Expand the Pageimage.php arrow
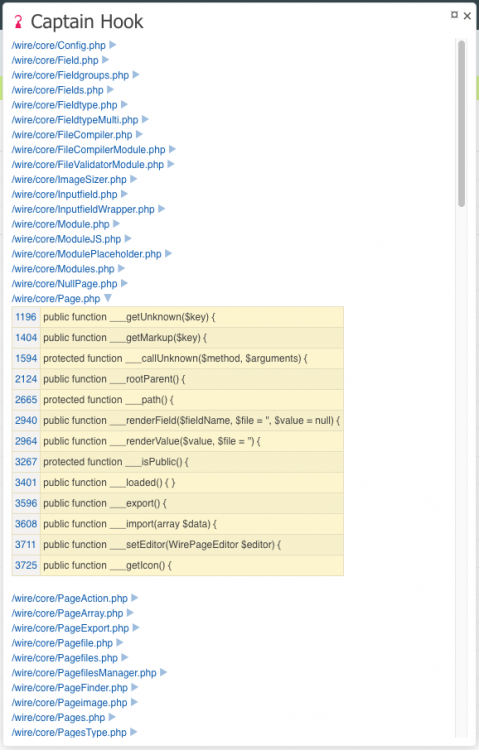The image size is (479, 750). coord(134,702)
